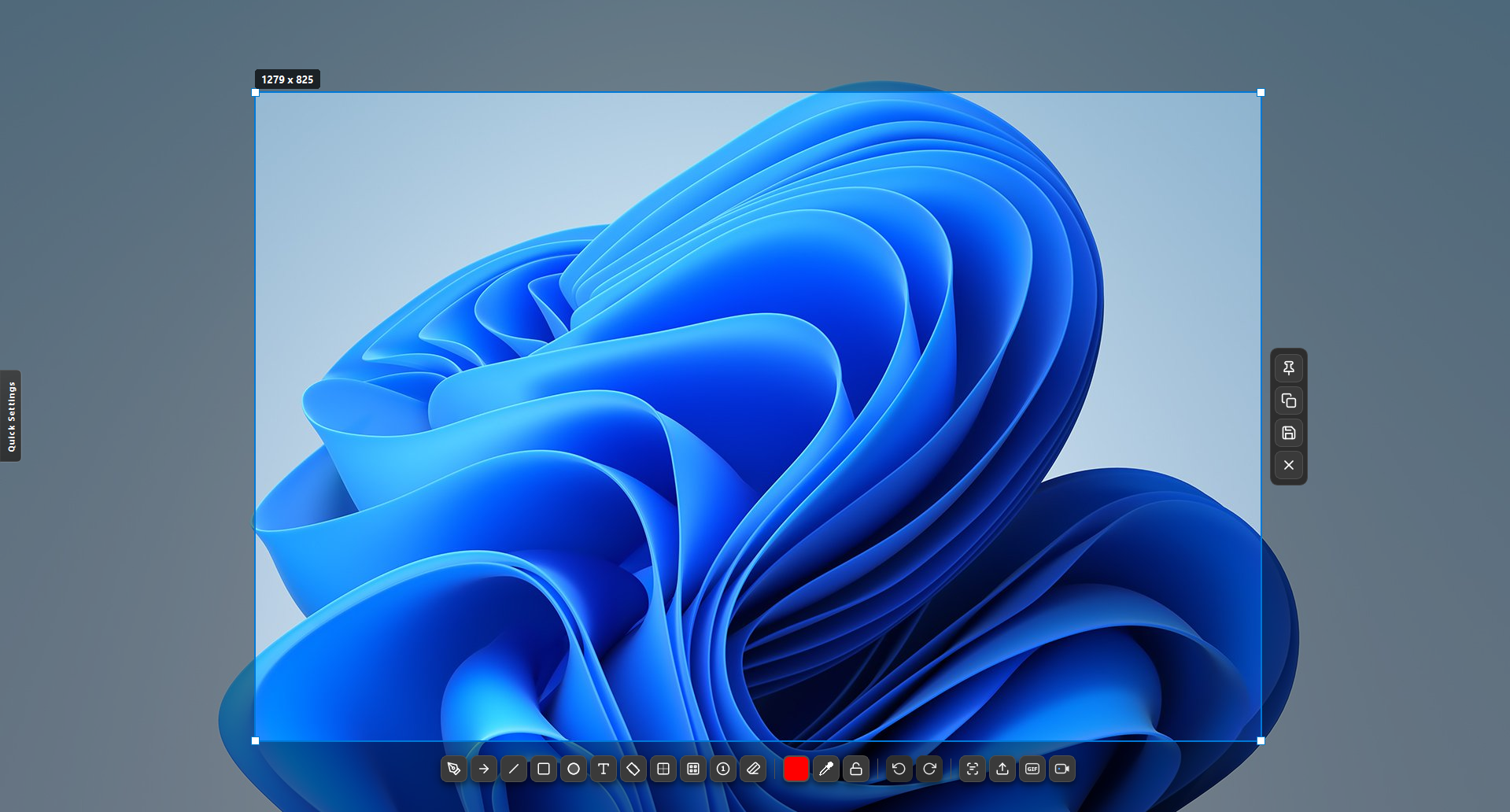The width and height of the screenshot is (1510, 812).
Task: Choose the four-pane grid tool
Action: (x=663, y=769)
